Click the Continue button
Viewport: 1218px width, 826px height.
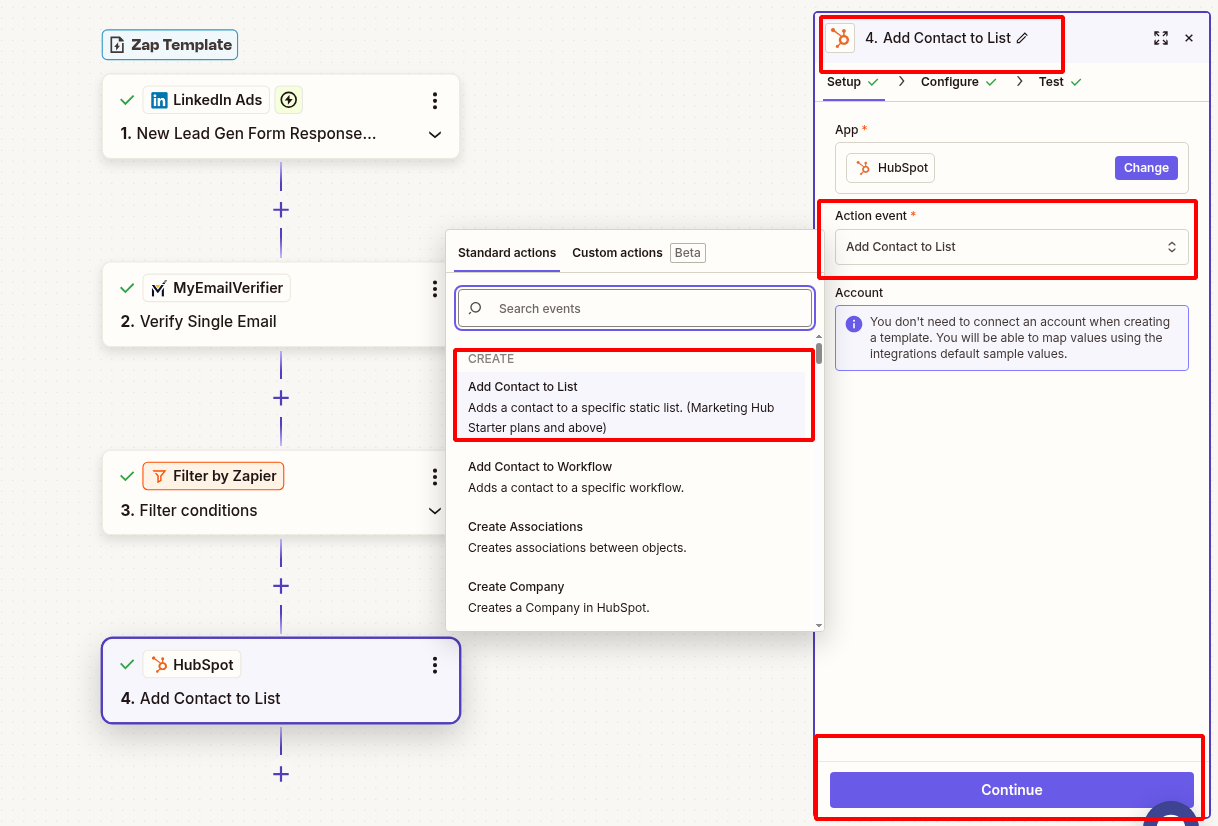1011,789
